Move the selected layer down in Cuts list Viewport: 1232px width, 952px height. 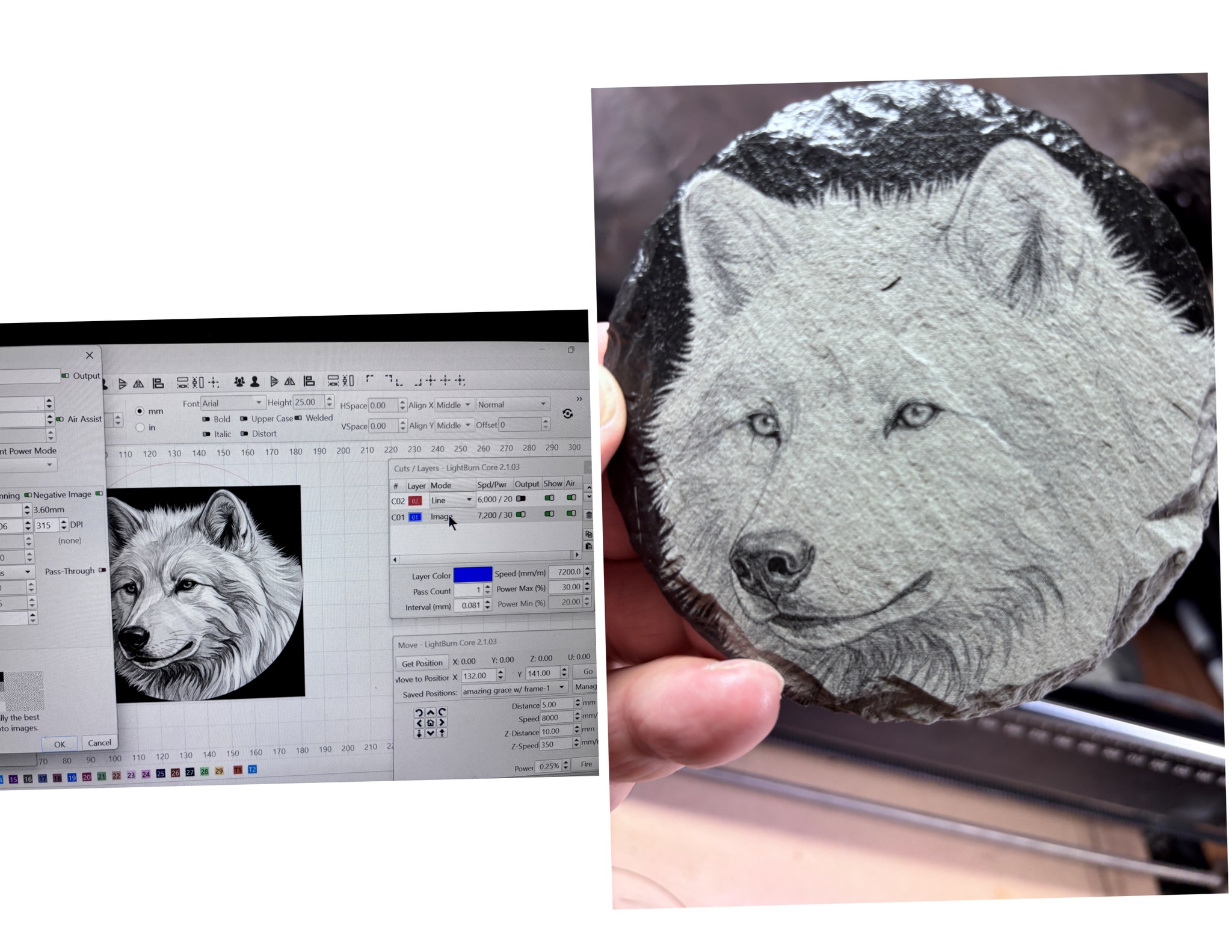[589, 497]
